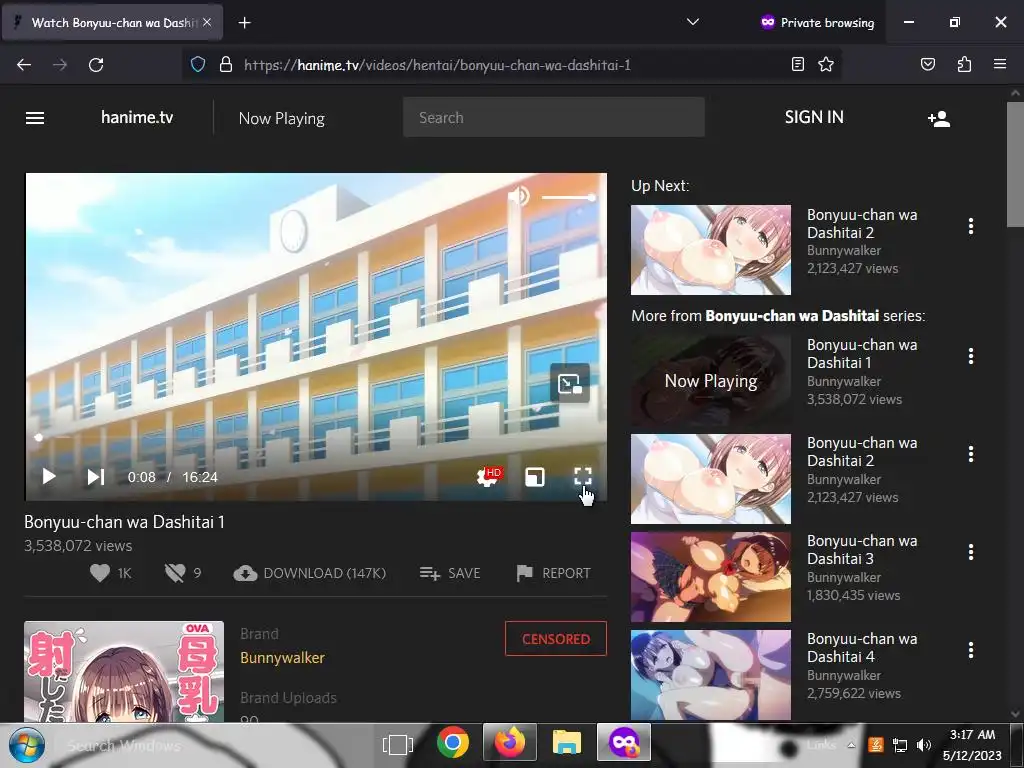Open system volume tray icon
1024x768 pixels.
[x=923, y=745]
